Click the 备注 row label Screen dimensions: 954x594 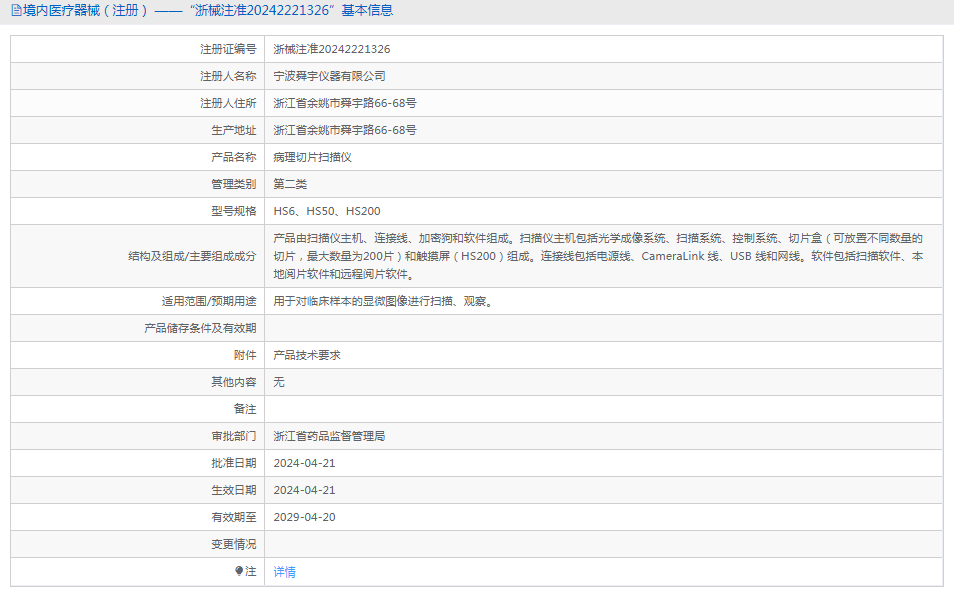pyautogui.click(x=245, y=409)
